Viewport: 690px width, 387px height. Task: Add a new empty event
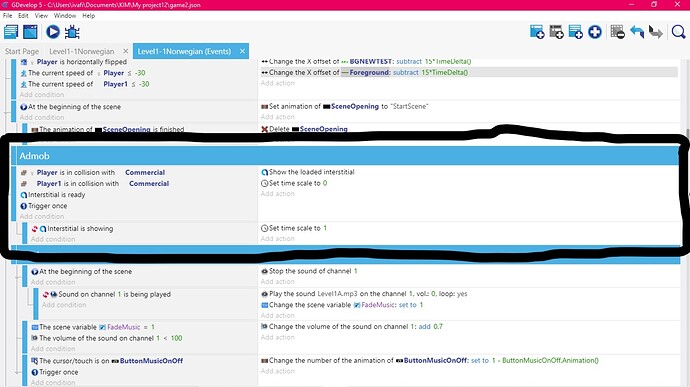click(x=537, y=32)
